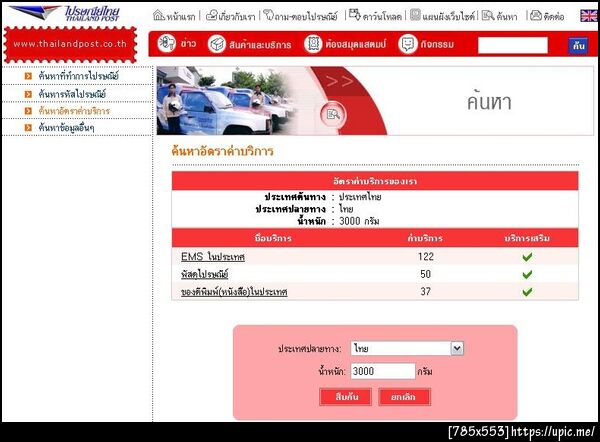Image resolution: width=600 pixels, height=442 pixels.
Task: Open the กิจกรรม tab
Action: coord(437,44)
